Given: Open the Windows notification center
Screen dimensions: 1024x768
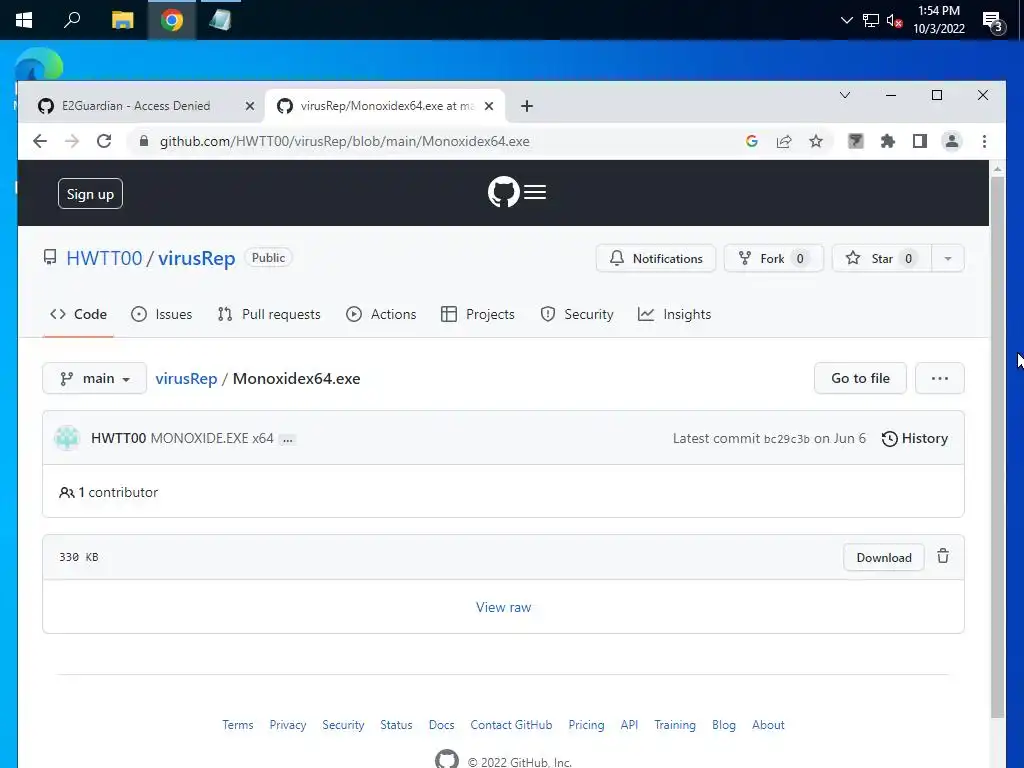Looking at the screenshot, I should click(993, 22).
